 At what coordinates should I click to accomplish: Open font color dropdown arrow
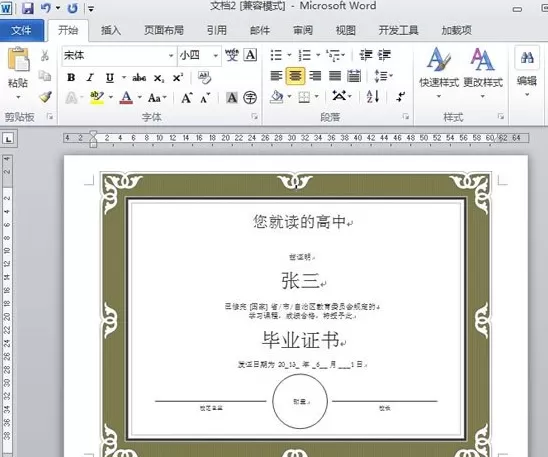(139, 97)
